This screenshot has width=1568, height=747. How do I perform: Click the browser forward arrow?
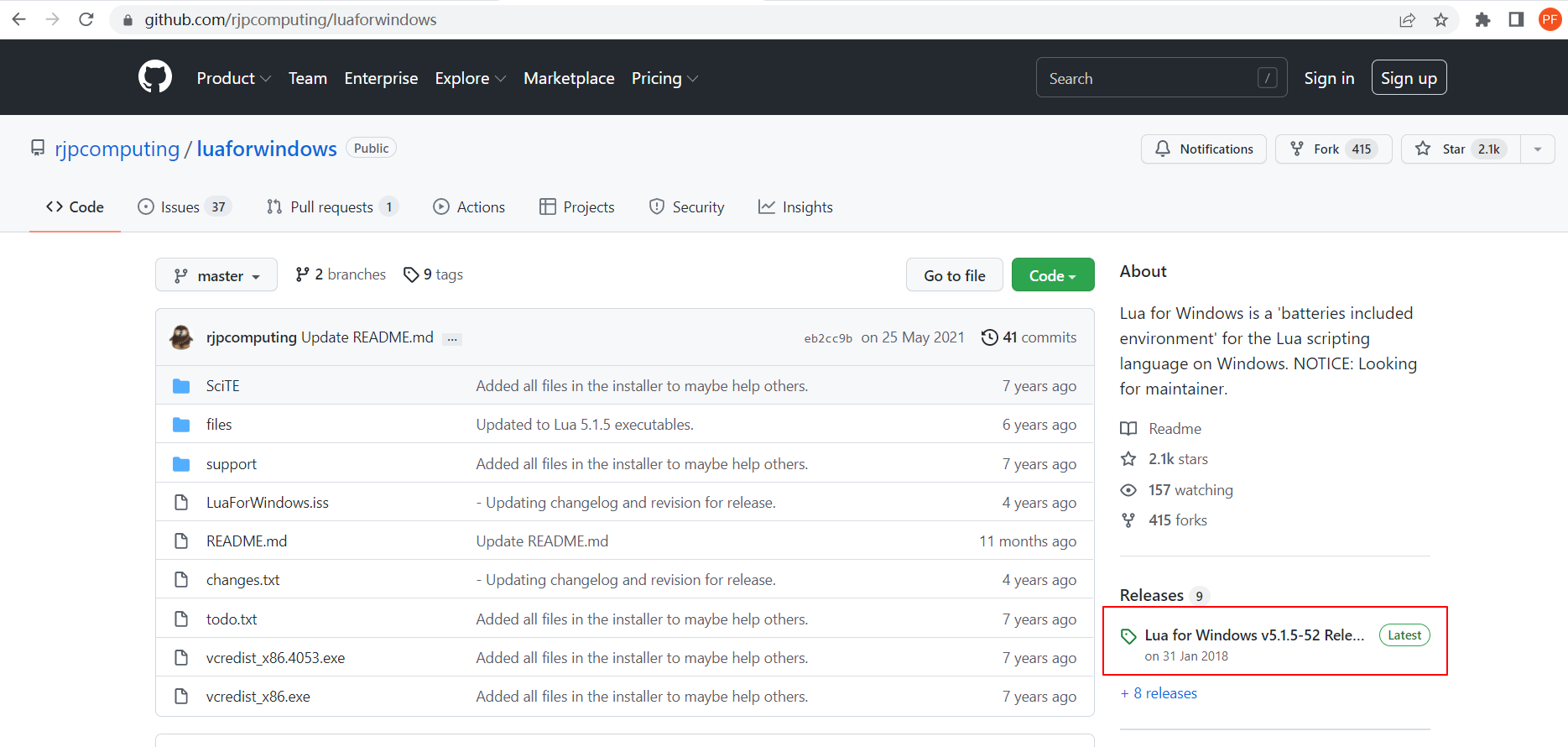[53, 19]
